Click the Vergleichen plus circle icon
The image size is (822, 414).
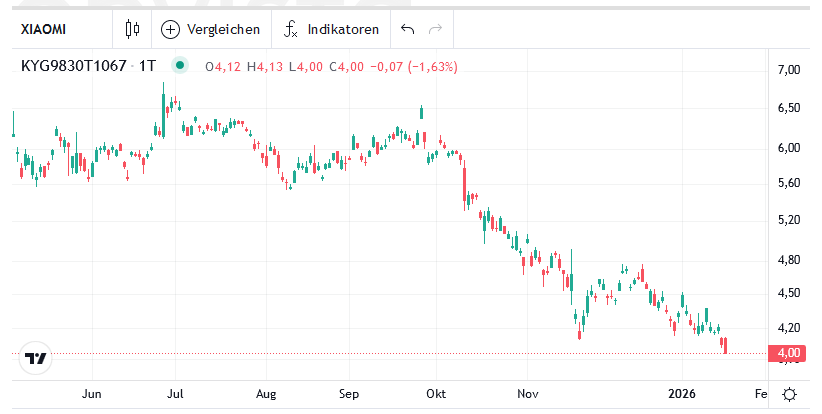[x=171, y=29]
